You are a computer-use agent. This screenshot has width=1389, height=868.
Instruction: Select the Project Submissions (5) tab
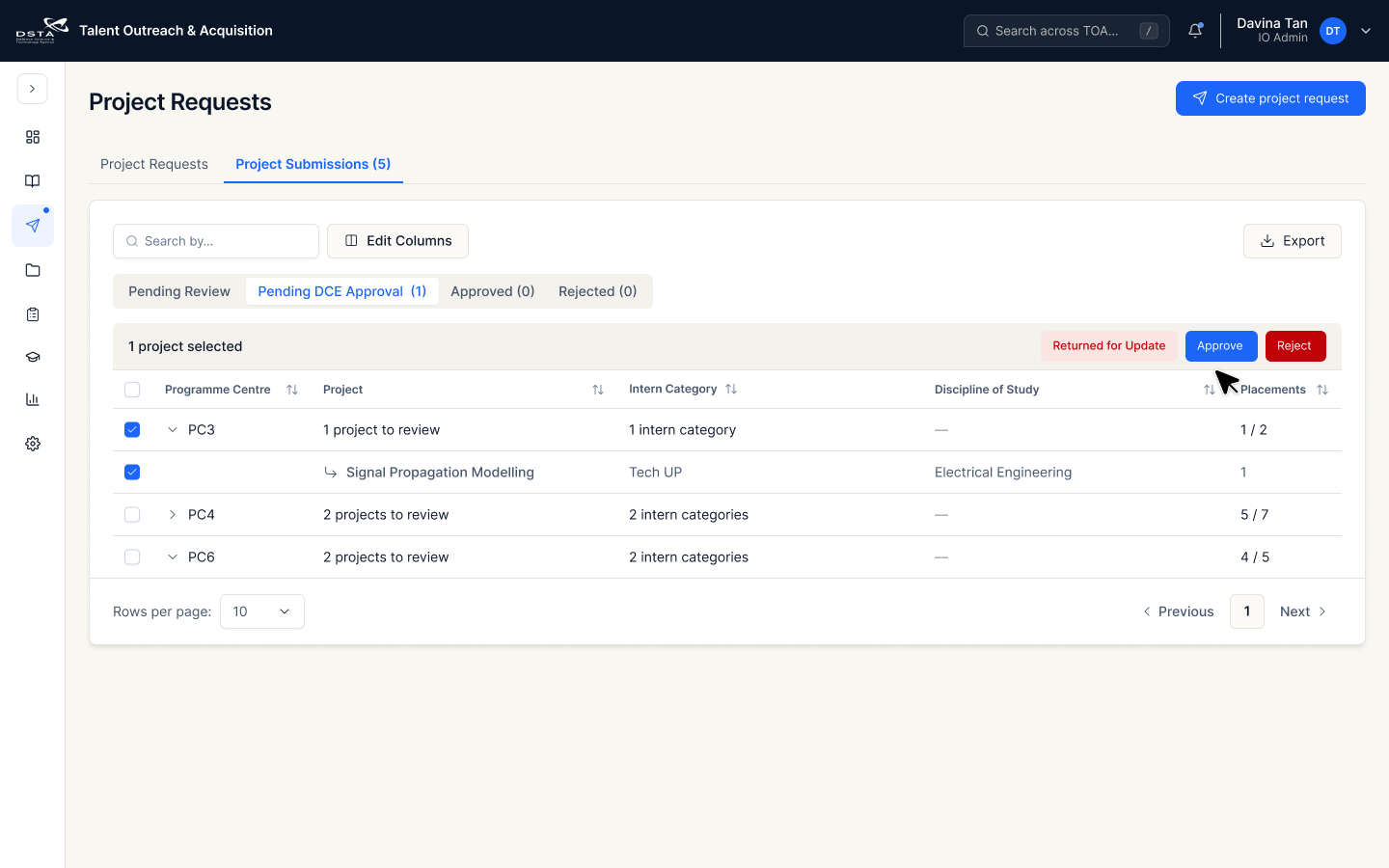coord(313,164)
